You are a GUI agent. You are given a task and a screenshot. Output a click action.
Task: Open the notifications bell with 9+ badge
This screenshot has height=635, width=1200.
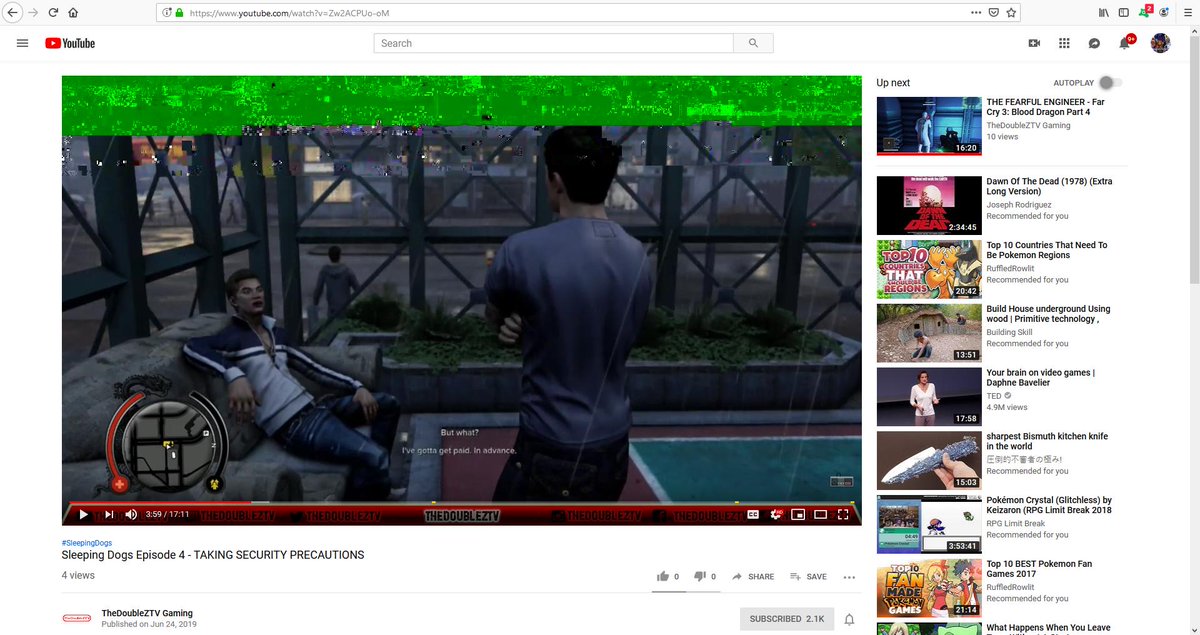point(1126,42)
